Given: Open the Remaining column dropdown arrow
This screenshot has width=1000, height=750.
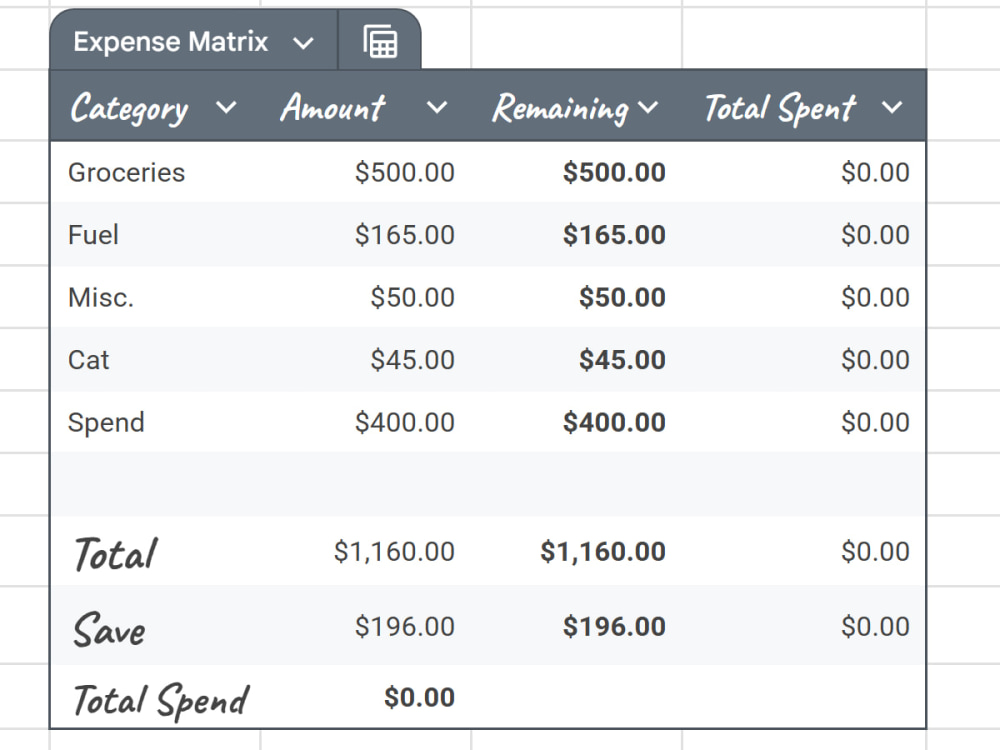Looking at the screenshot, I should coord(647,107).
